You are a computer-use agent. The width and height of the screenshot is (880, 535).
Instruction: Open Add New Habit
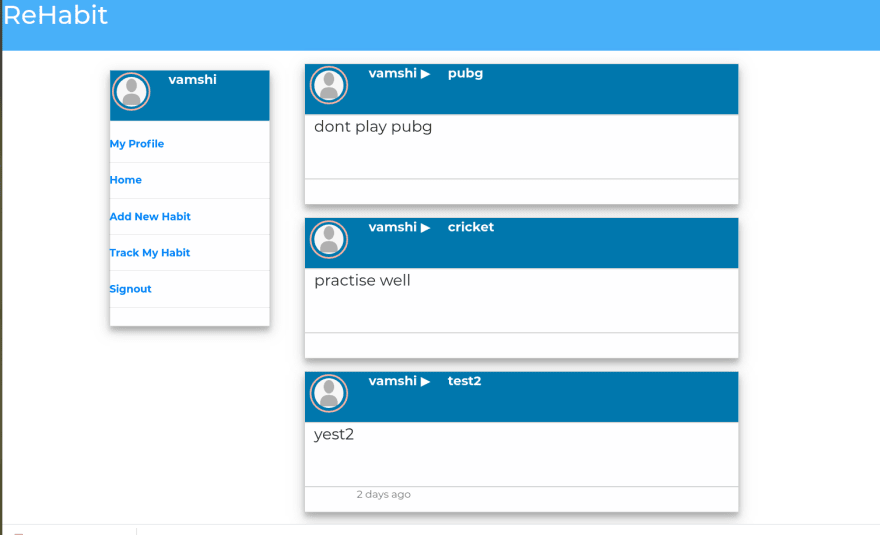pyautogui.click(x=150, y=217)
